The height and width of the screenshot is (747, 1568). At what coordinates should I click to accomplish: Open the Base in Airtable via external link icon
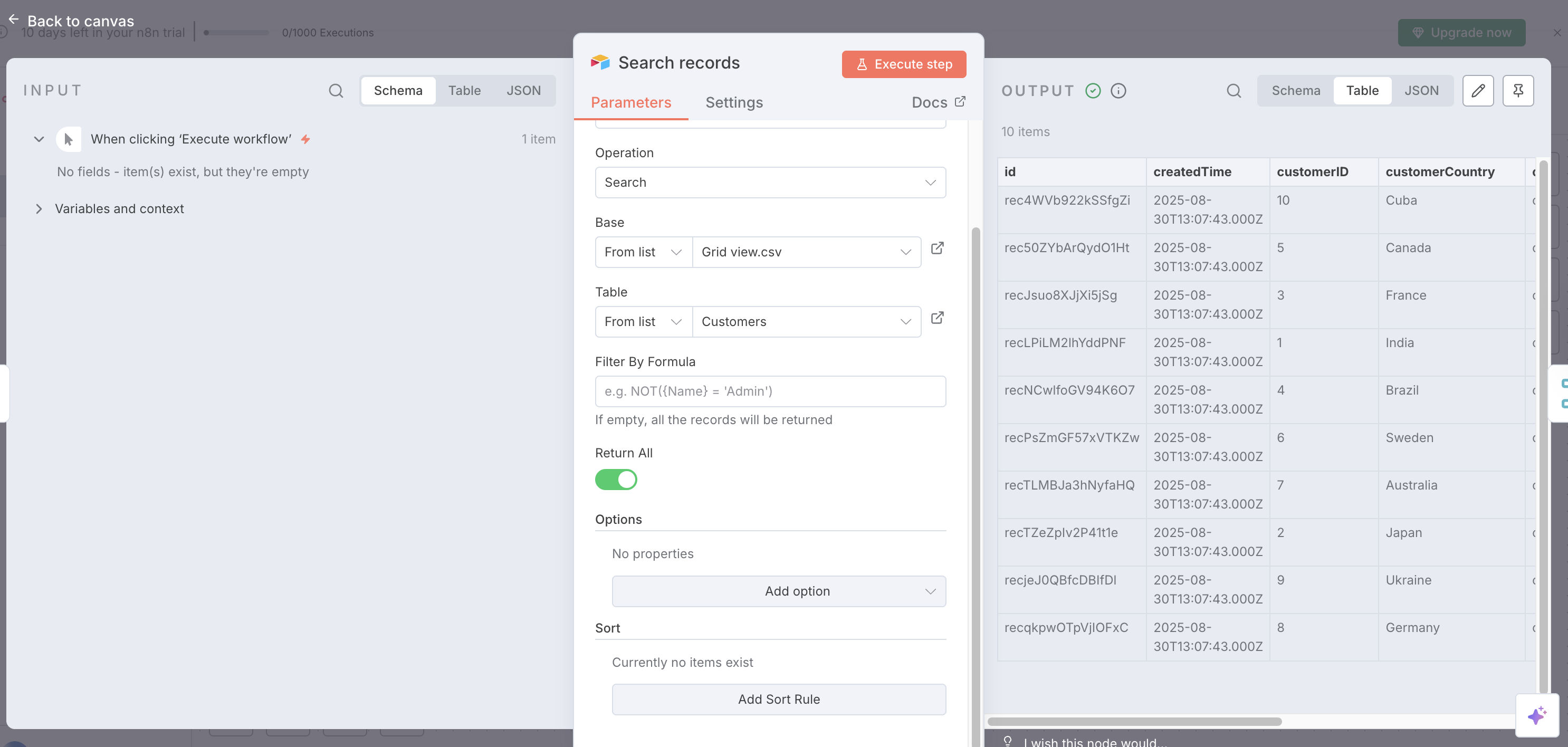[938, 248]
